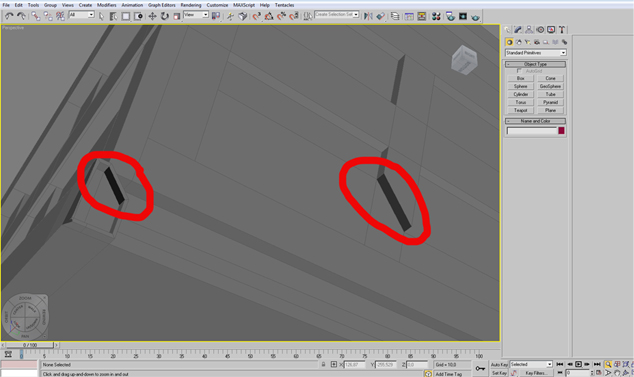Activate the Select Object arrow tool
Viewport: 634px width, 377px height.
[x=101, y=16]
